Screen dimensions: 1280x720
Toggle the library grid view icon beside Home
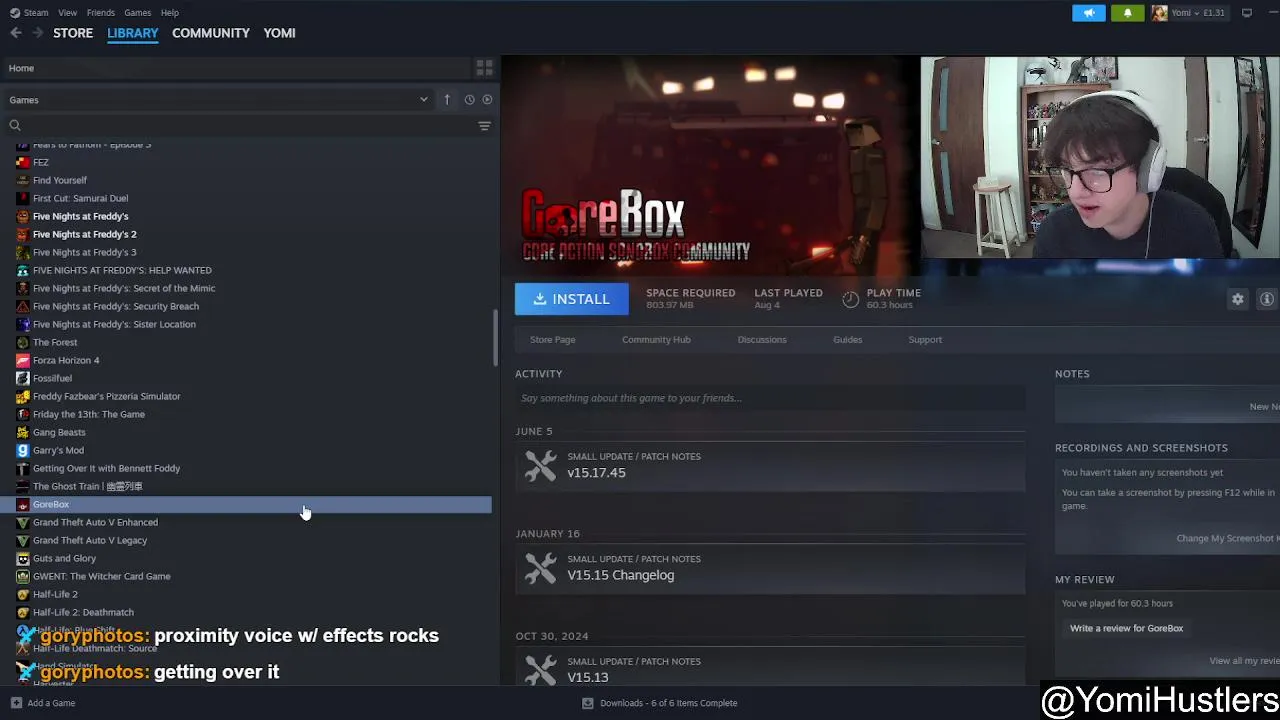click(484, 68)
